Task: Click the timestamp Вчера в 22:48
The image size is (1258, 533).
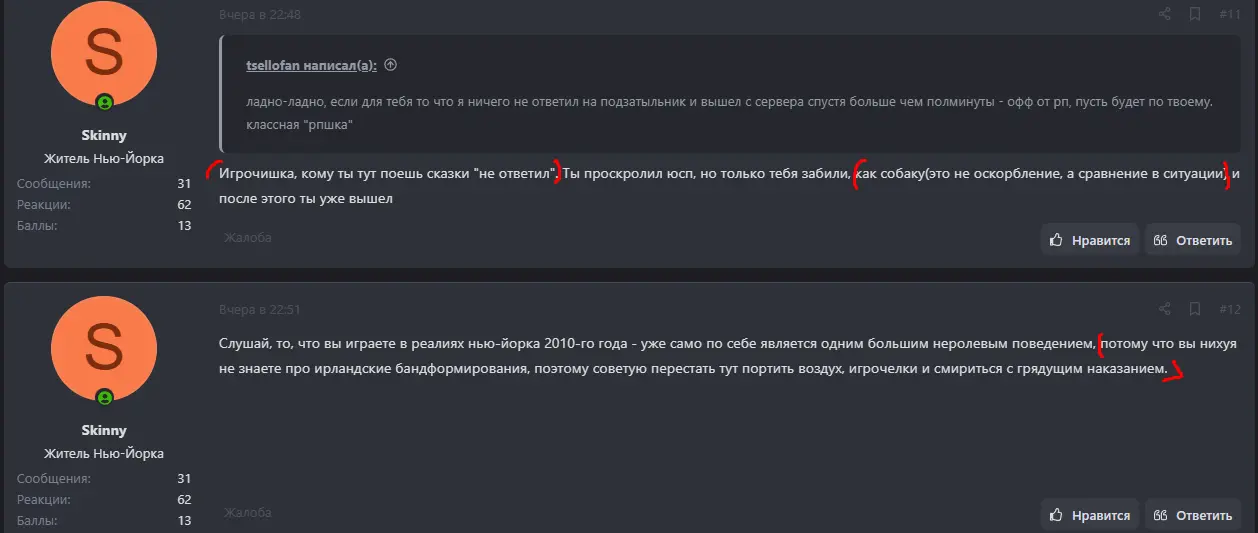Action: [x=260, y=14]
